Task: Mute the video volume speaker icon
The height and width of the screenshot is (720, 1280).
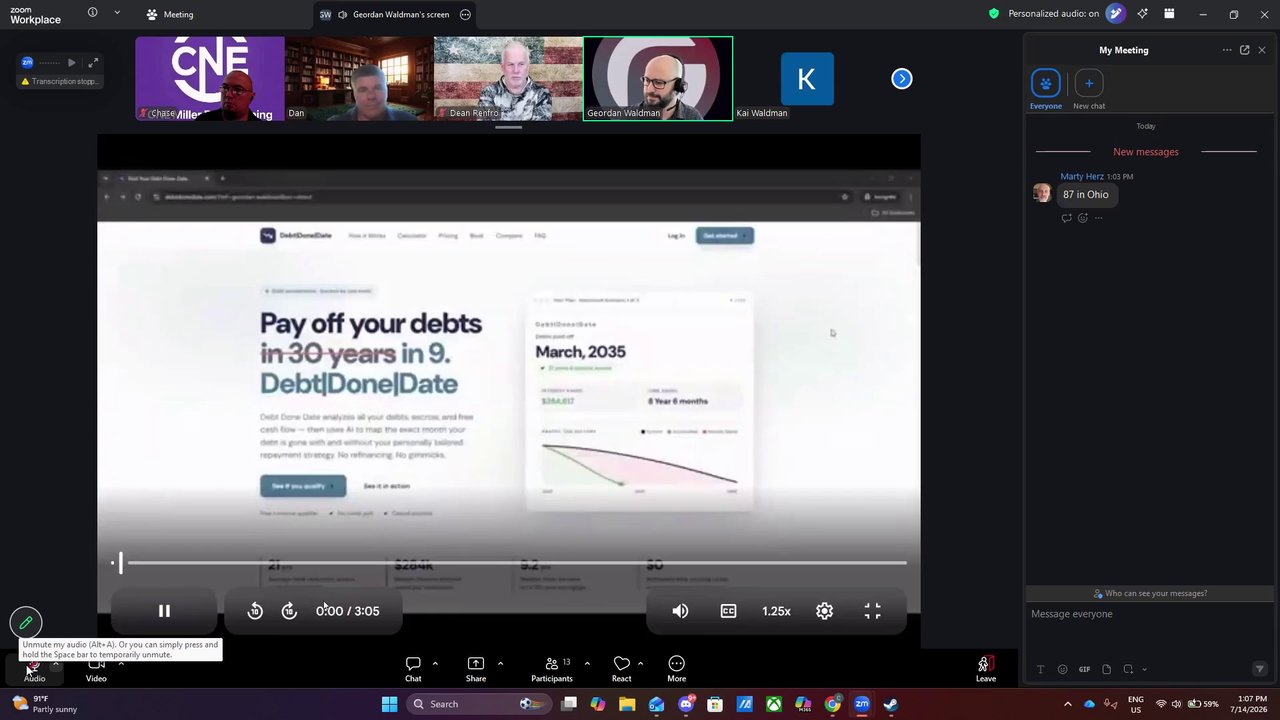Action: (x=680, y=611)
